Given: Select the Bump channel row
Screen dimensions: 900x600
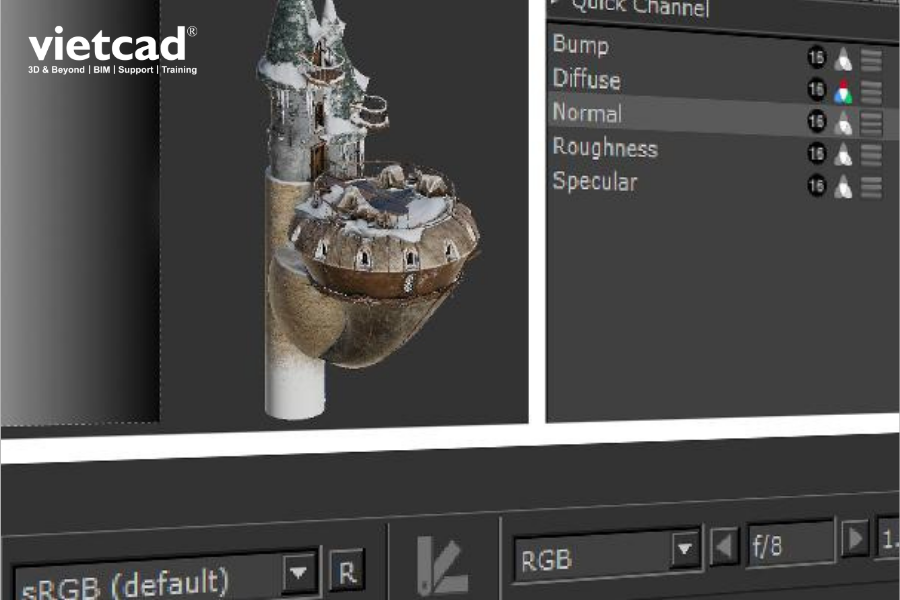Looking at the screenshot, I should point(723,52).
